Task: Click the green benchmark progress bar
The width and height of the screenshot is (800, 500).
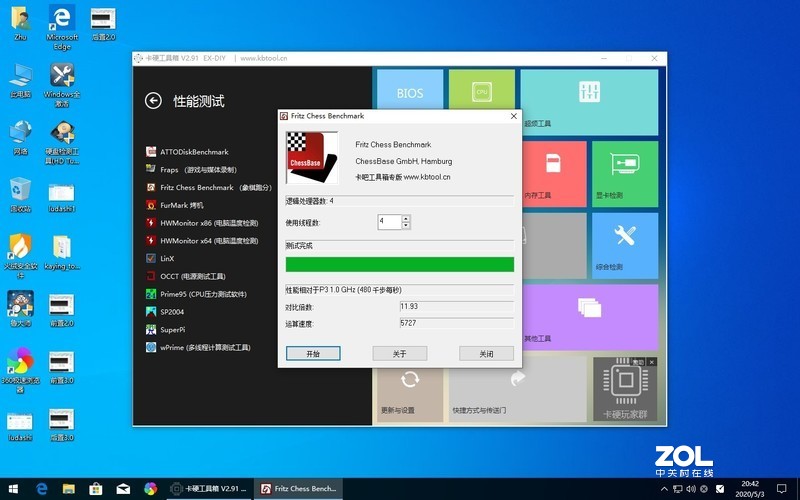Action: pos(399,264)
